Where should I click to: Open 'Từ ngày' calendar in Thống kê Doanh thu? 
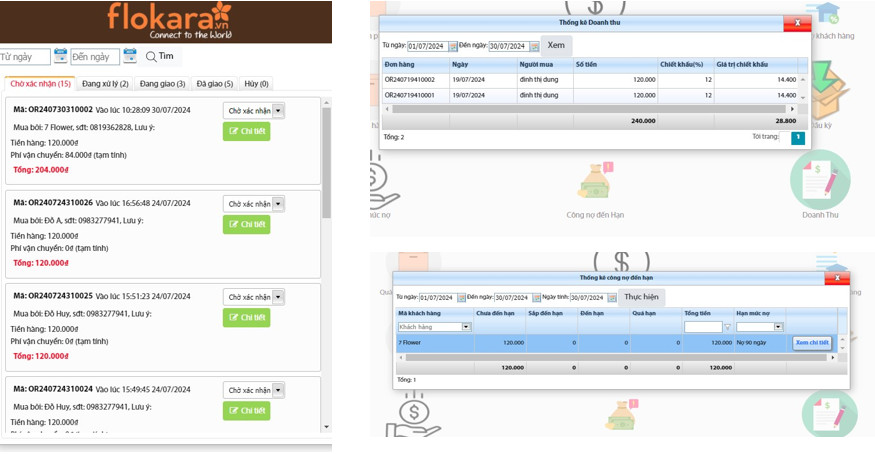(x=453, y=46)
